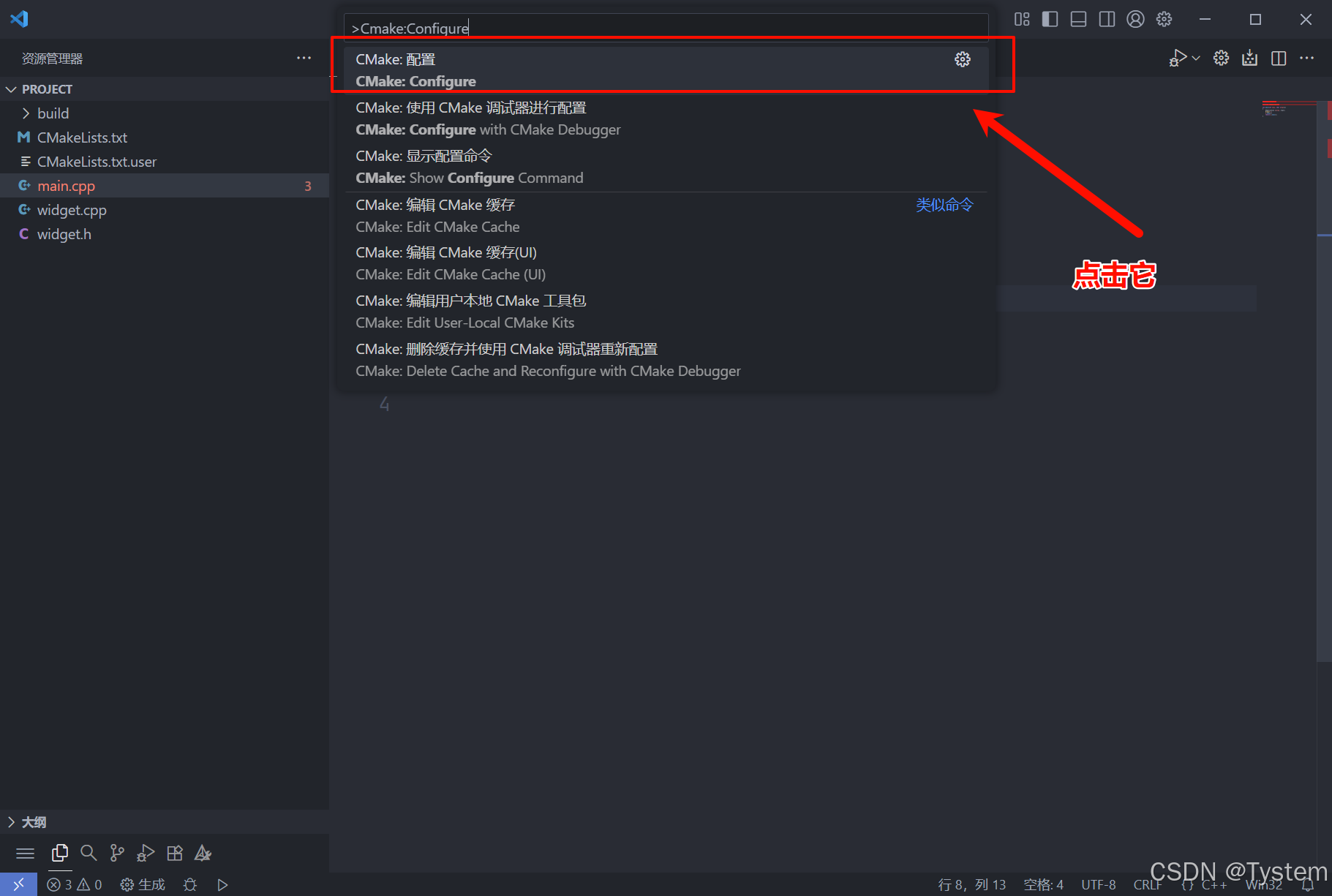Show errors and warnings count

75,884
